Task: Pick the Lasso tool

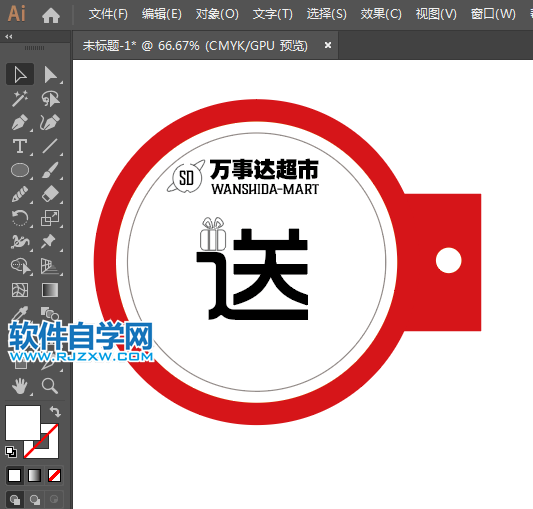Action: [50, 99]
